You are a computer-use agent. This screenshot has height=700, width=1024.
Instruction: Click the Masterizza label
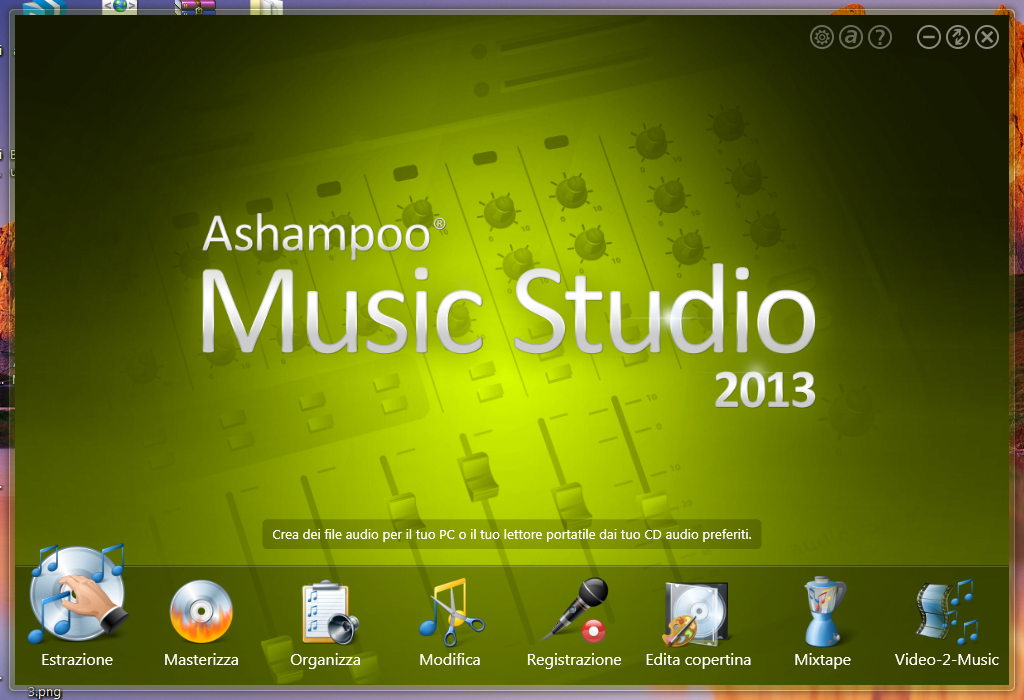[x=201, y=660]
